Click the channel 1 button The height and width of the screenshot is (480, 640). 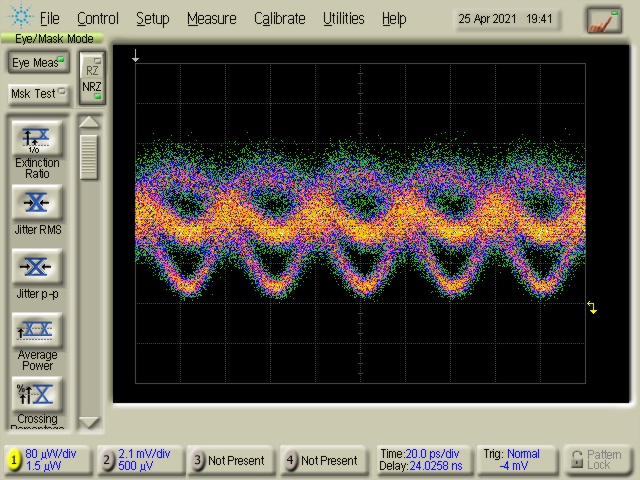click(x=15, y=460)
